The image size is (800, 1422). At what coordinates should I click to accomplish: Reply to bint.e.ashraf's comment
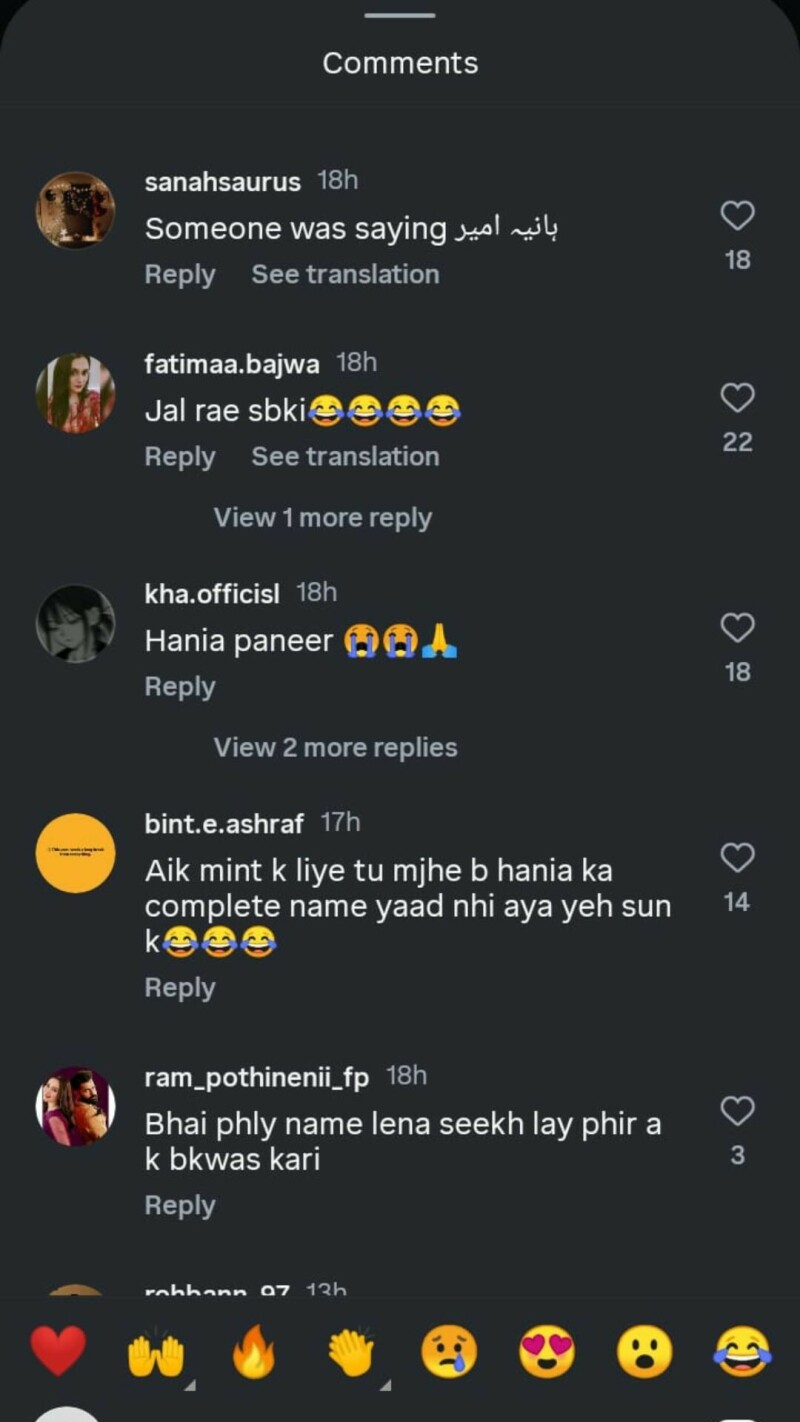click(x=180, y=988)
